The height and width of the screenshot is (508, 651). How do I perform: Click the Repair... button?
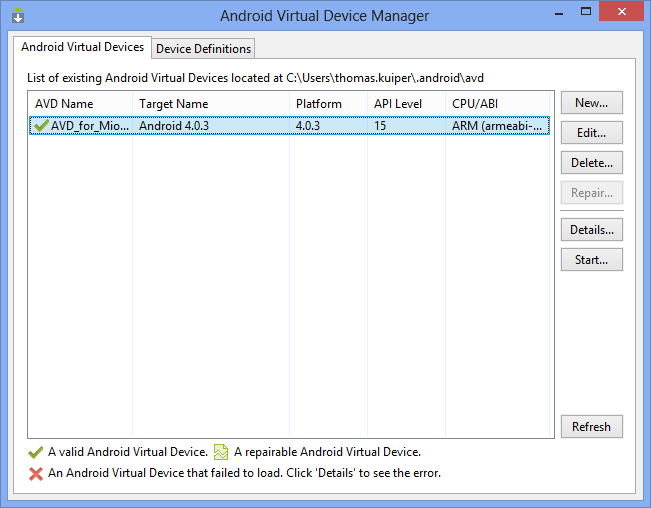point(592,193)
